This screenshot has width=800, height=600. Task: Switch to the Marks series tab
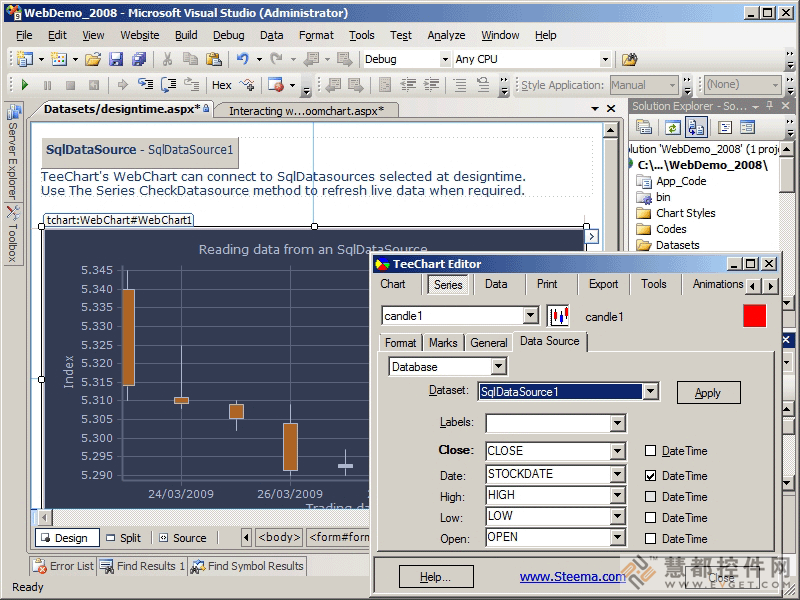click(x=443, y=343)
